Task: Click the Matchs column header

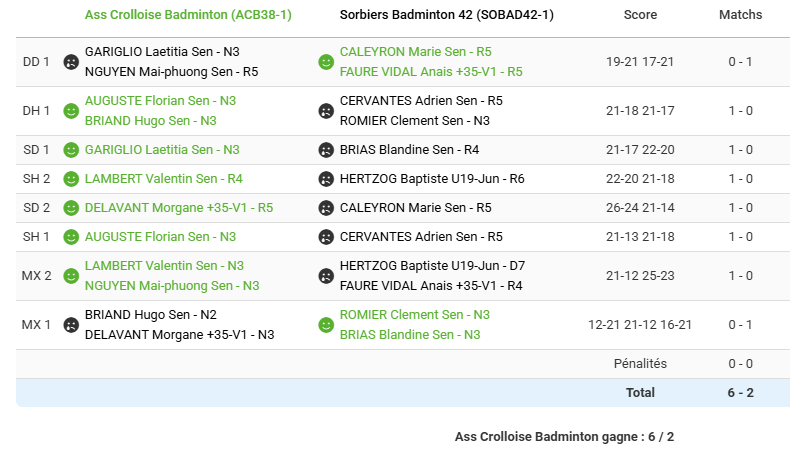Action: (x=740, y=15)
